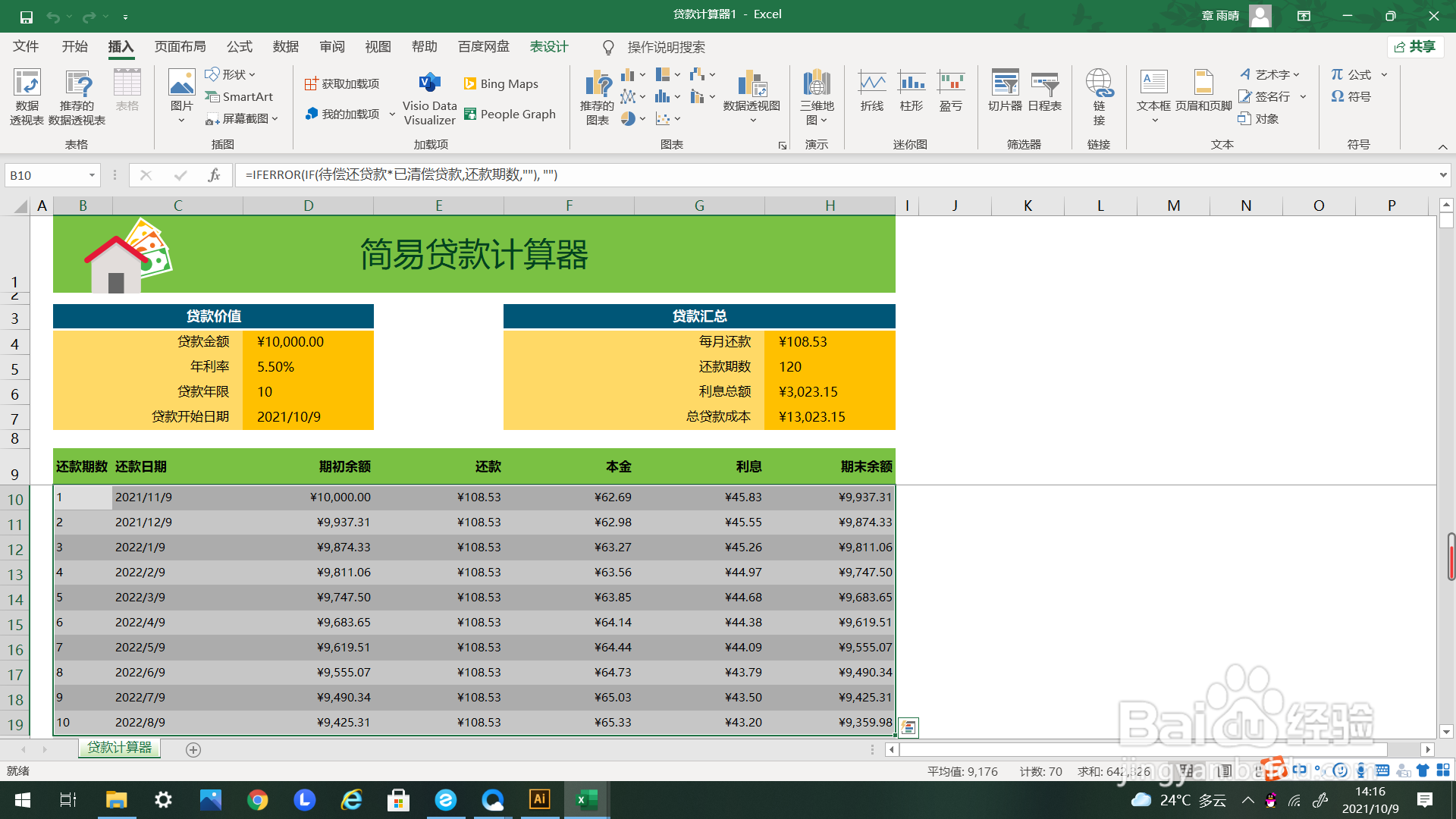Insert a Line sparkline
1456x819 pixels.
point(872,91)
